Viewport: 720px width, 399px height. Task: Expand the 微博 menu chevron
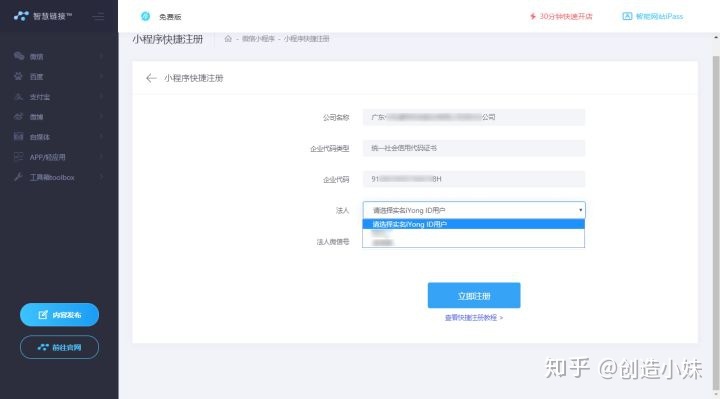101,117
